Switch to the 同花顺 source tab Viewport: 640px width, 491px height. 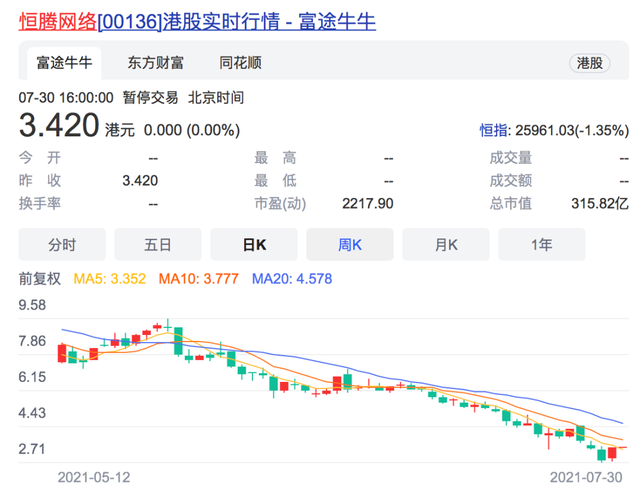(x=240, y=63)
